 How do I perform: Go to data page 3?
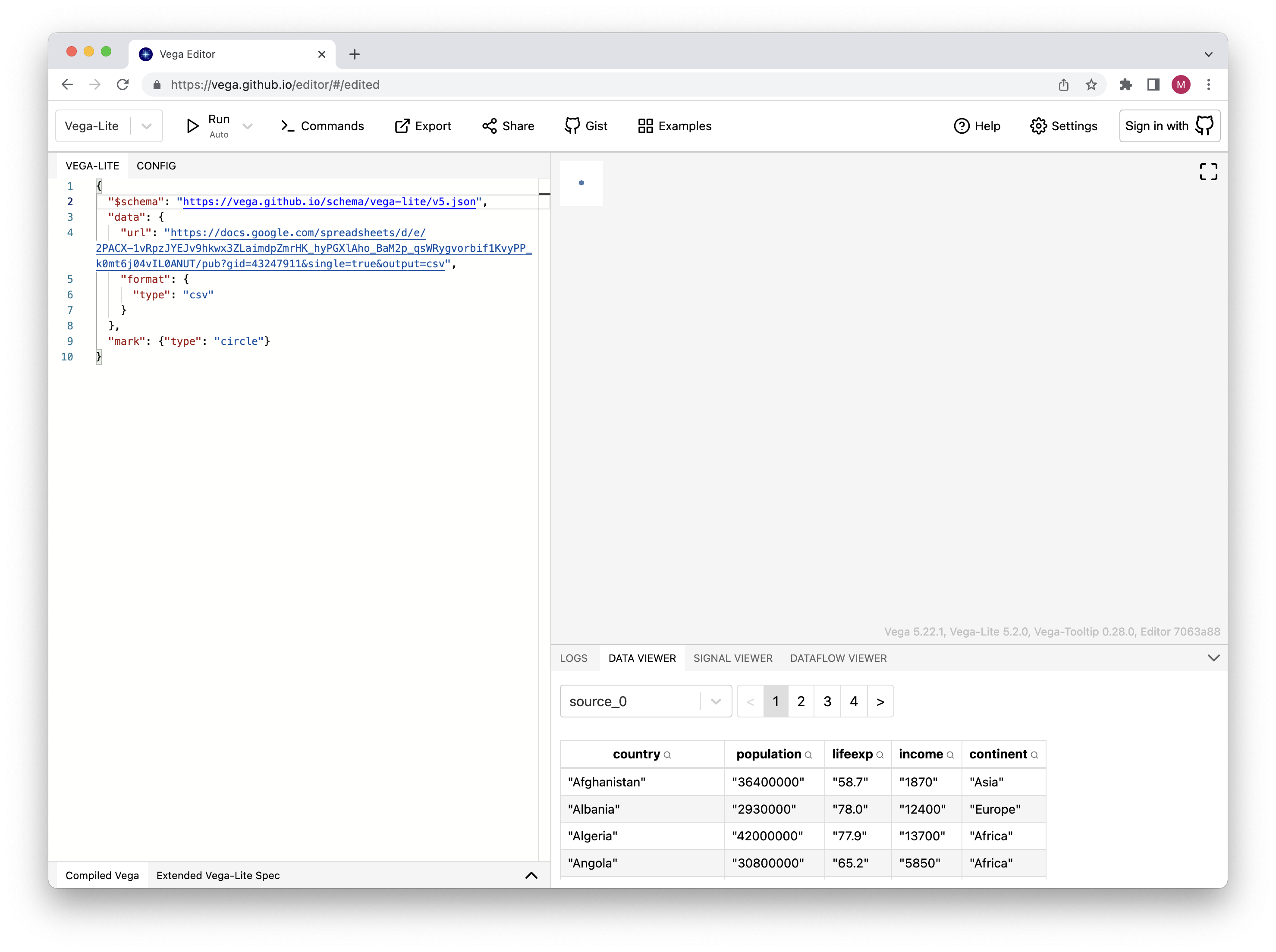click(827, 701)
